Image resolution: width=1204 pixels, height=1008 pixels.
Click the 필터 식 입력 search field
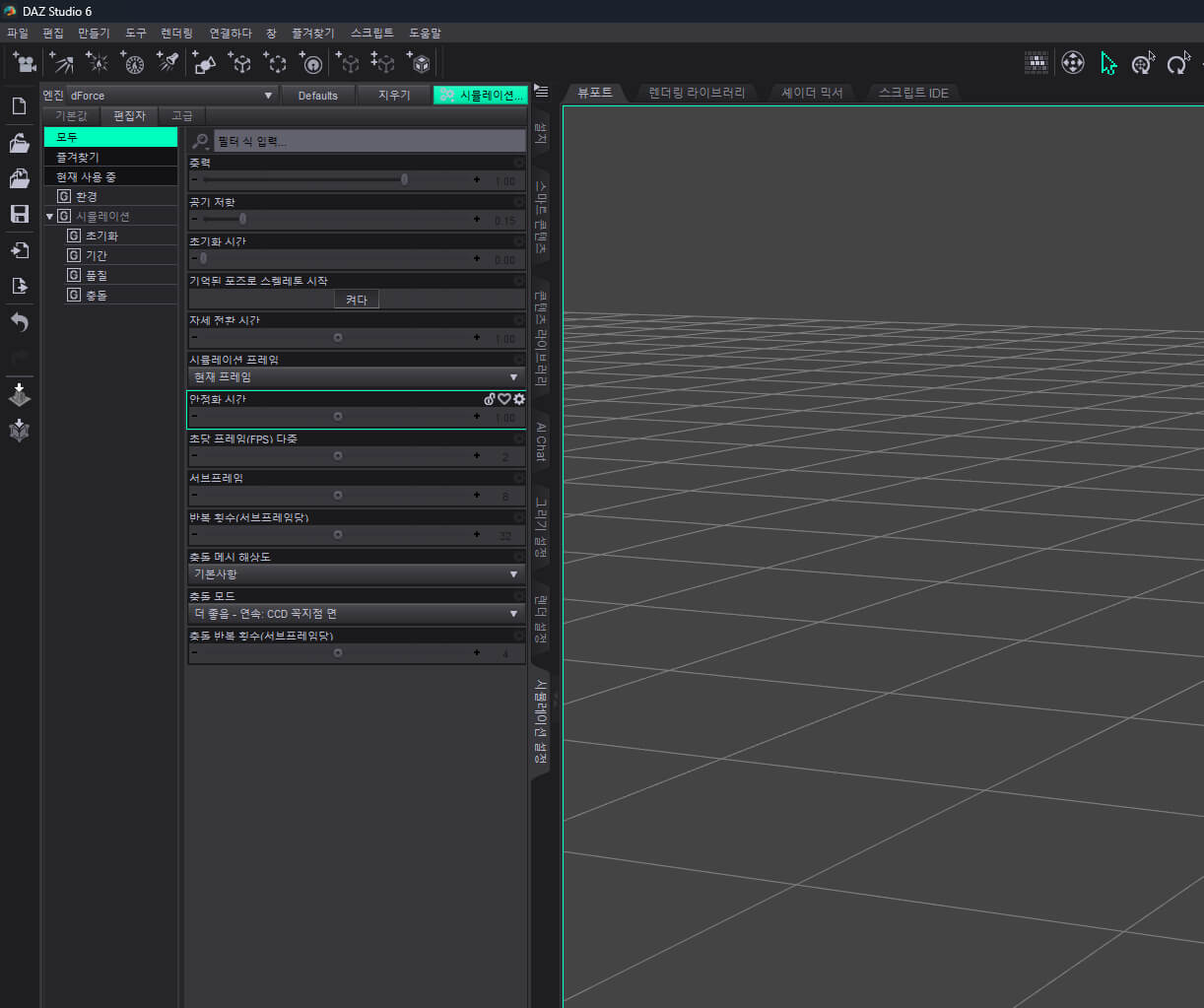[x=368, y=142]
